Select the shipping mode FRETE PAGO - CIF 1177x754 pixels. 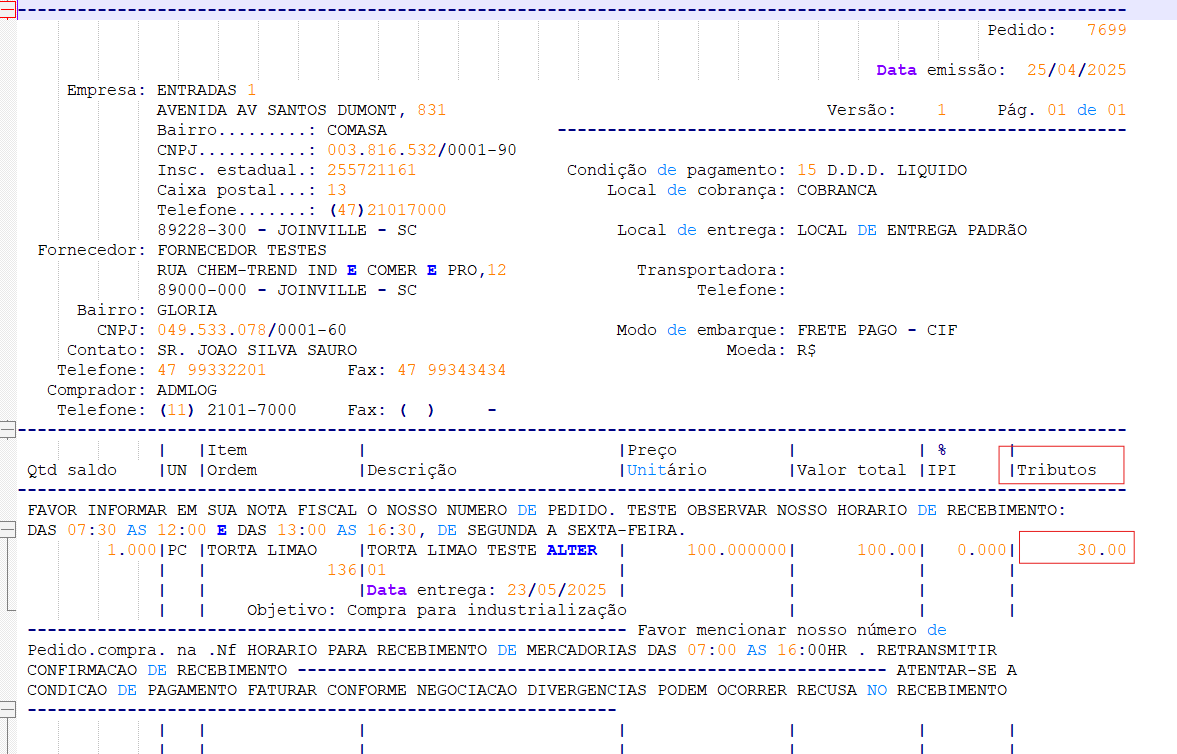click(x=877, y=330)
